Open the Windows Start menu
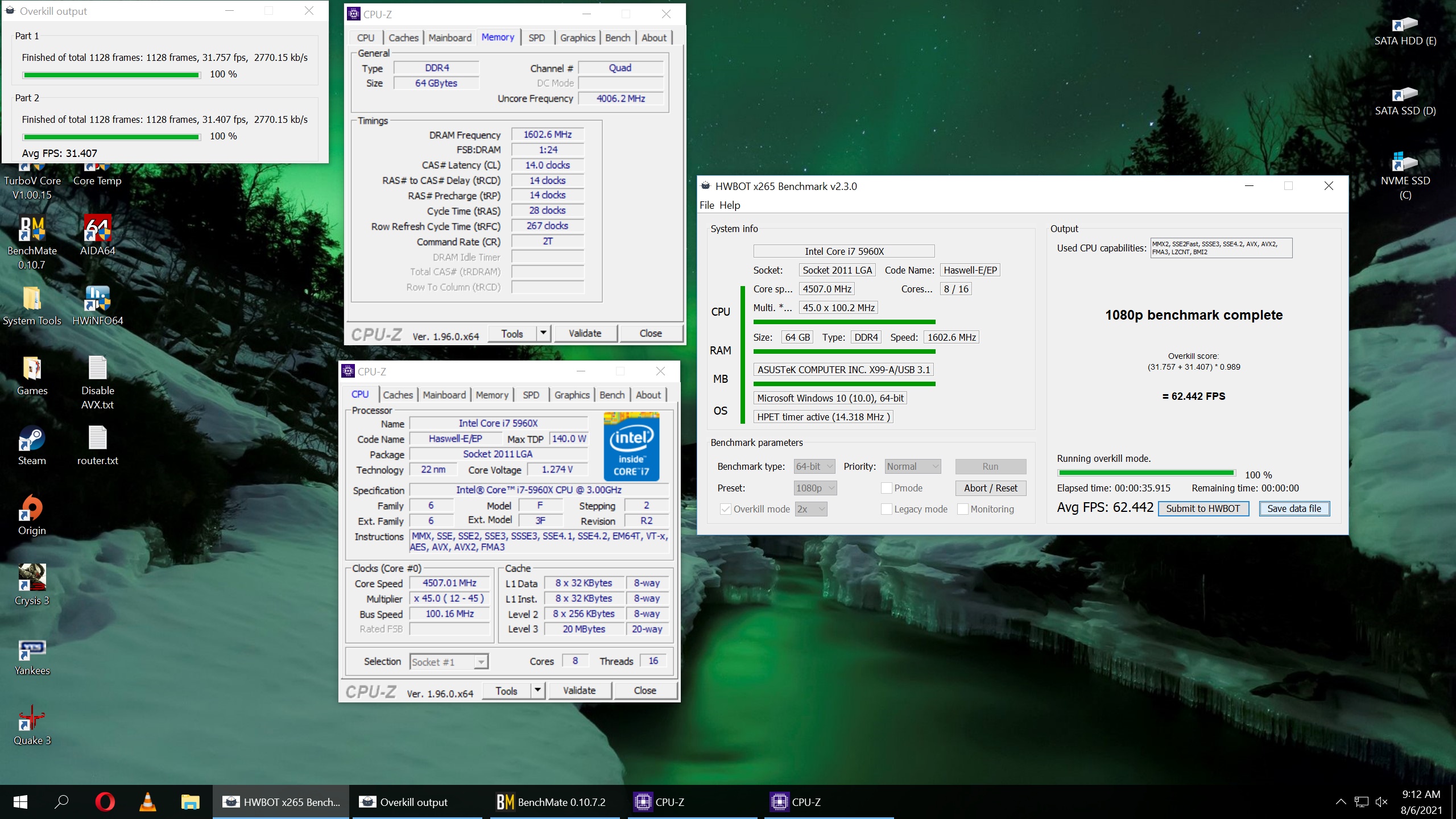 [x=20, y=802]
